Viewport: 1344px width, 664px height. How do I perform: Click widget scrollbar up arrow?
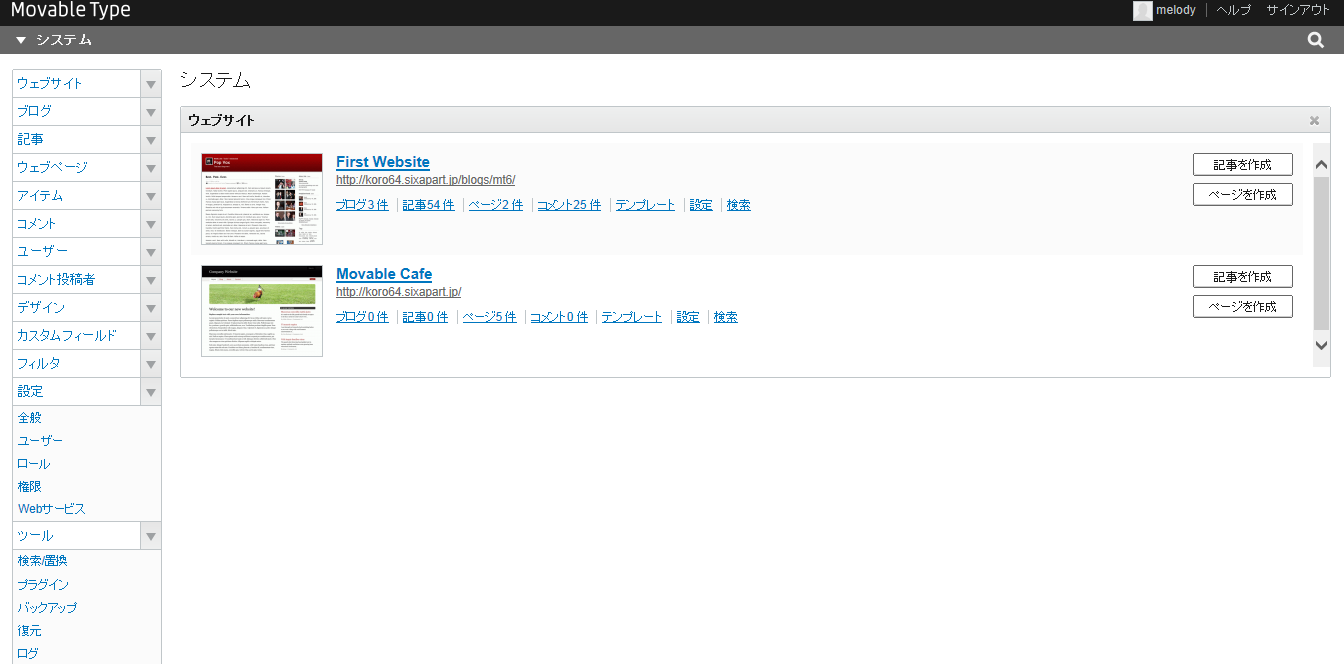click(1321, 165)
